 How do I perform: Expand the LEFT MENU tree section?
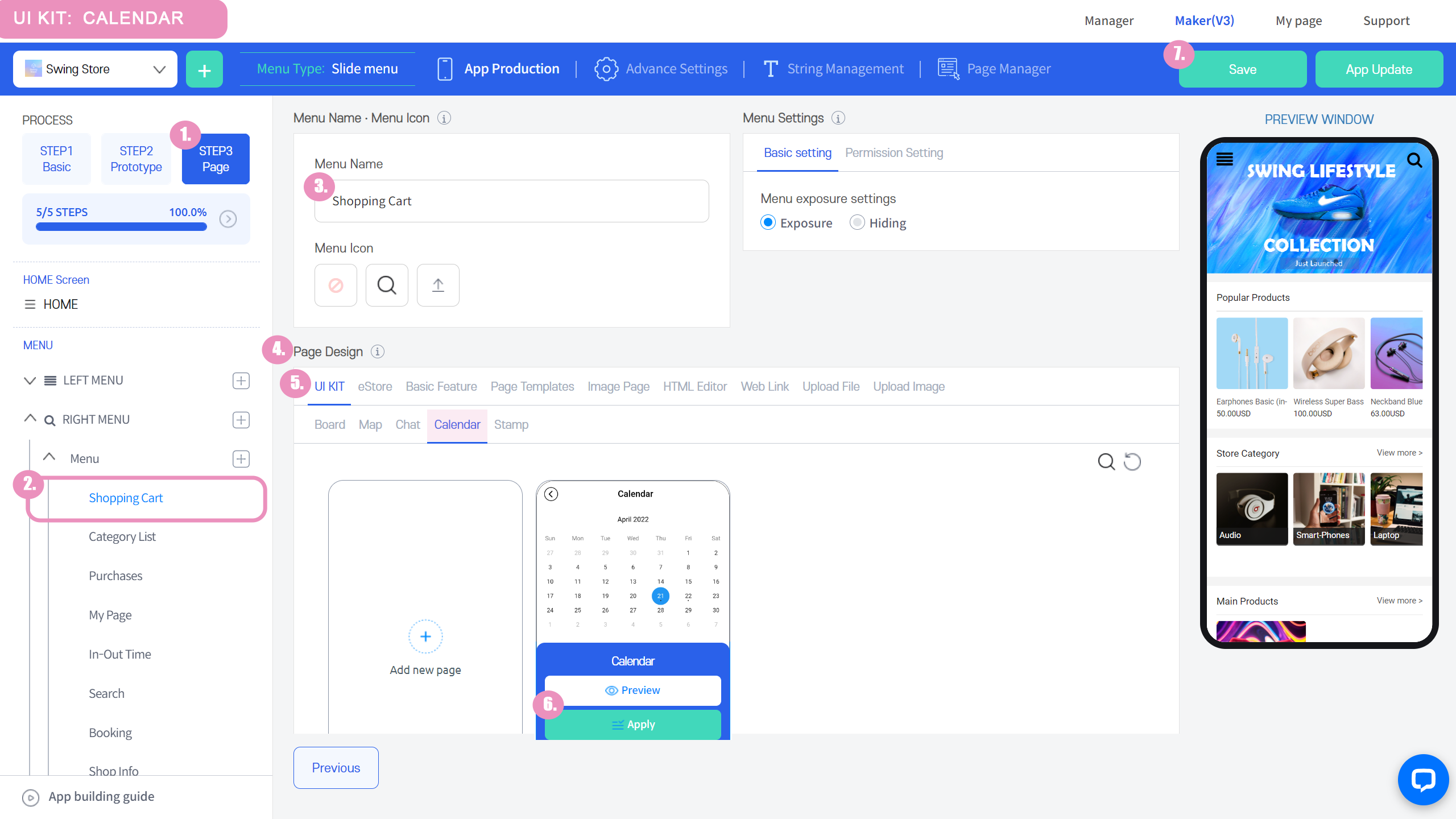pos(30,380)
